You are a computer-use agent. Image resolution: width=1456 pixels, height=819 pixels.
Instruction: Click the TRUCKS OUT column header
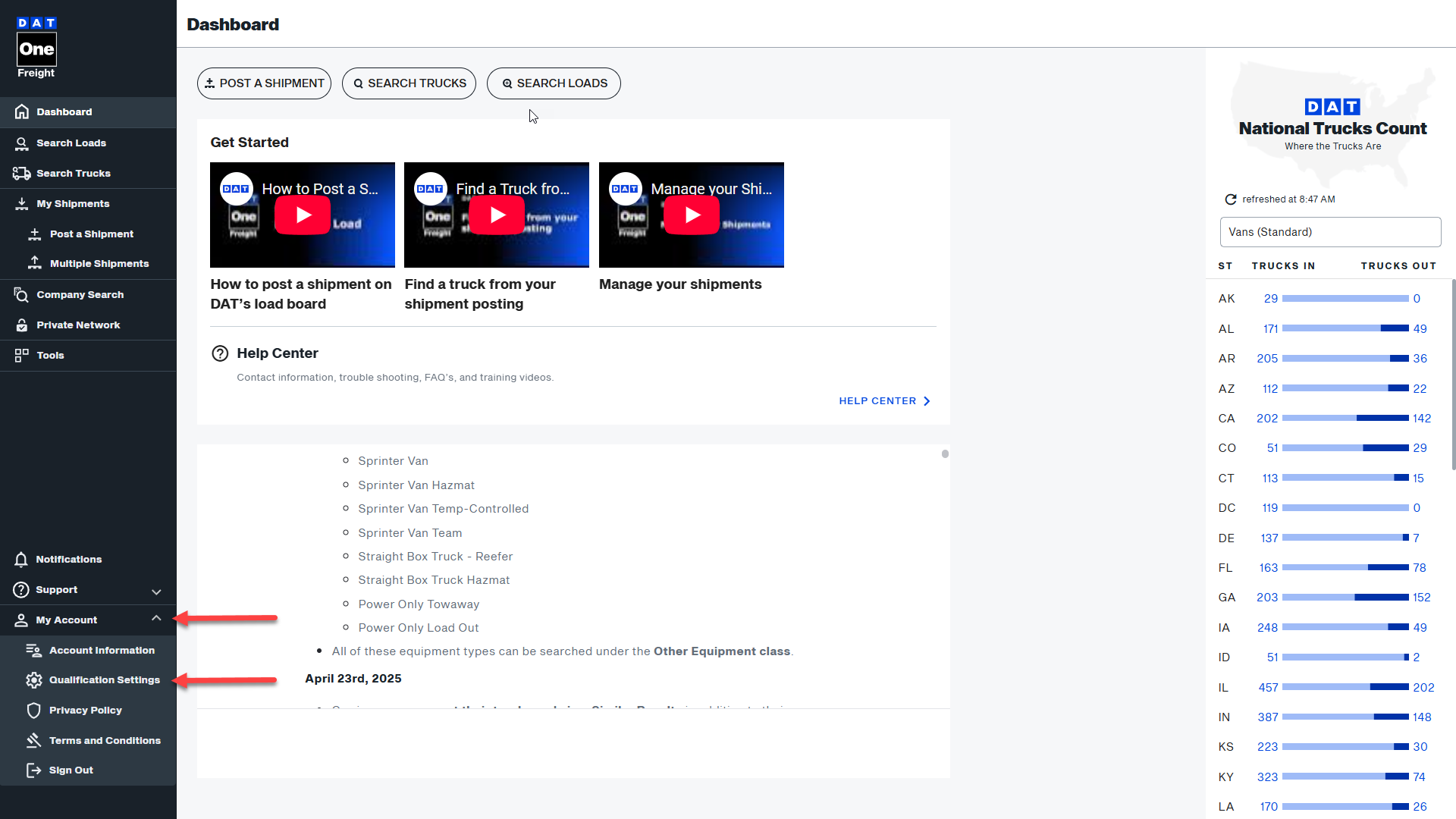(x=1398, y=266)
